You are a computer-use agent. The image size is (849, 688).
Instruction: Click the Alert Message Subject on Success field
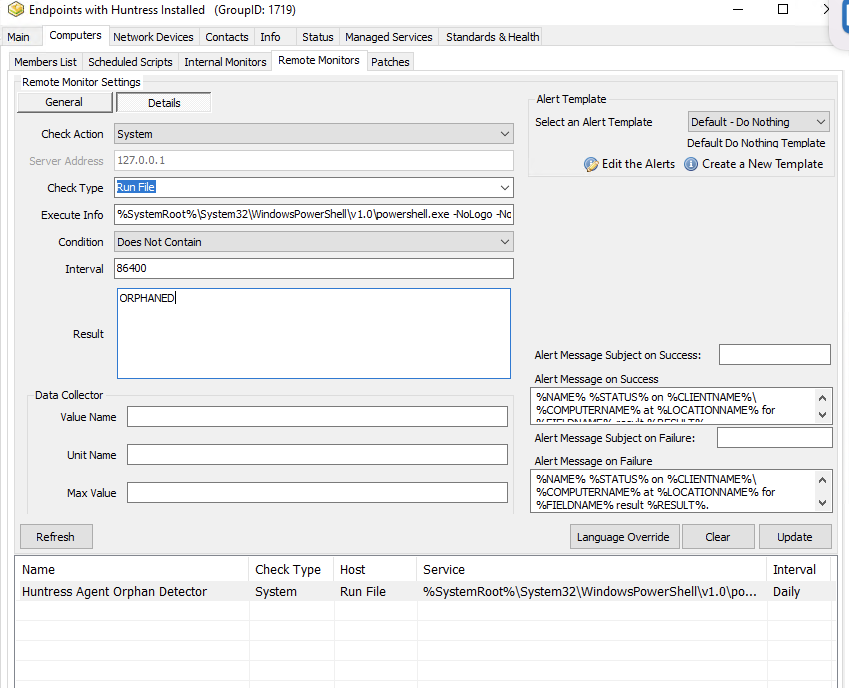pos(775,355)
